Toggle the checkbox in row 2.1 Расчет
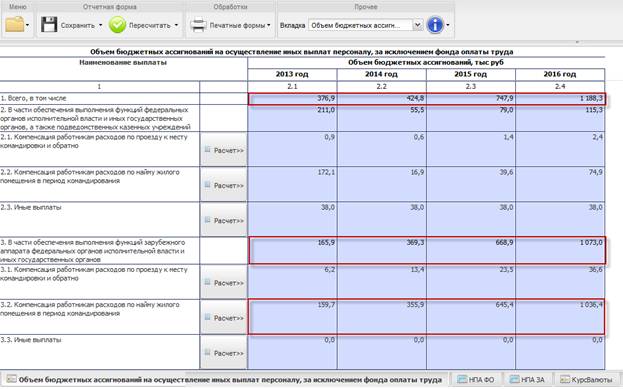The width and height of the screenshot is (623, 389). 207,149
